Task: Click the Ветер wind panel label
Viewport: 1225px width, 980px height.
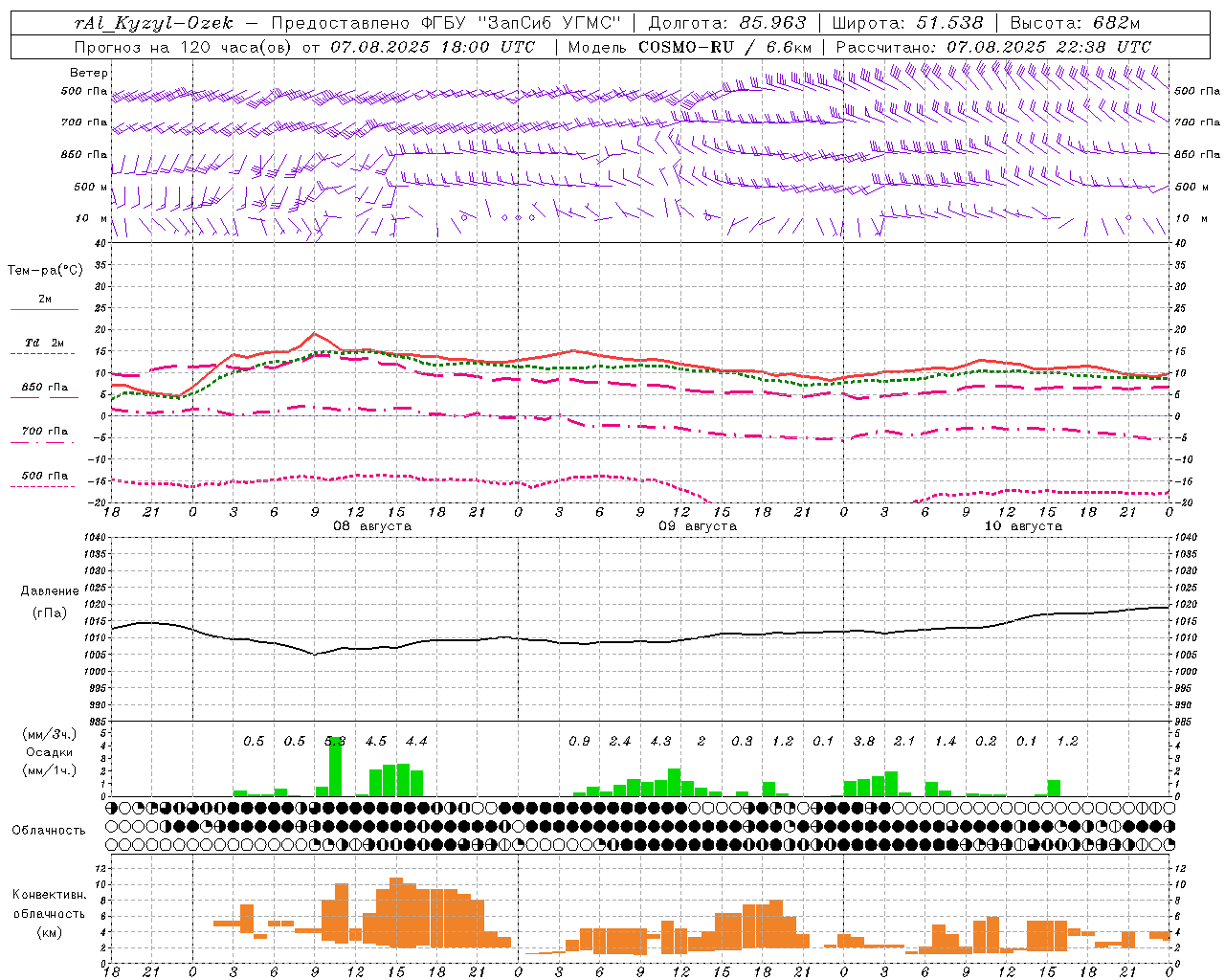Action: point(88,73)
